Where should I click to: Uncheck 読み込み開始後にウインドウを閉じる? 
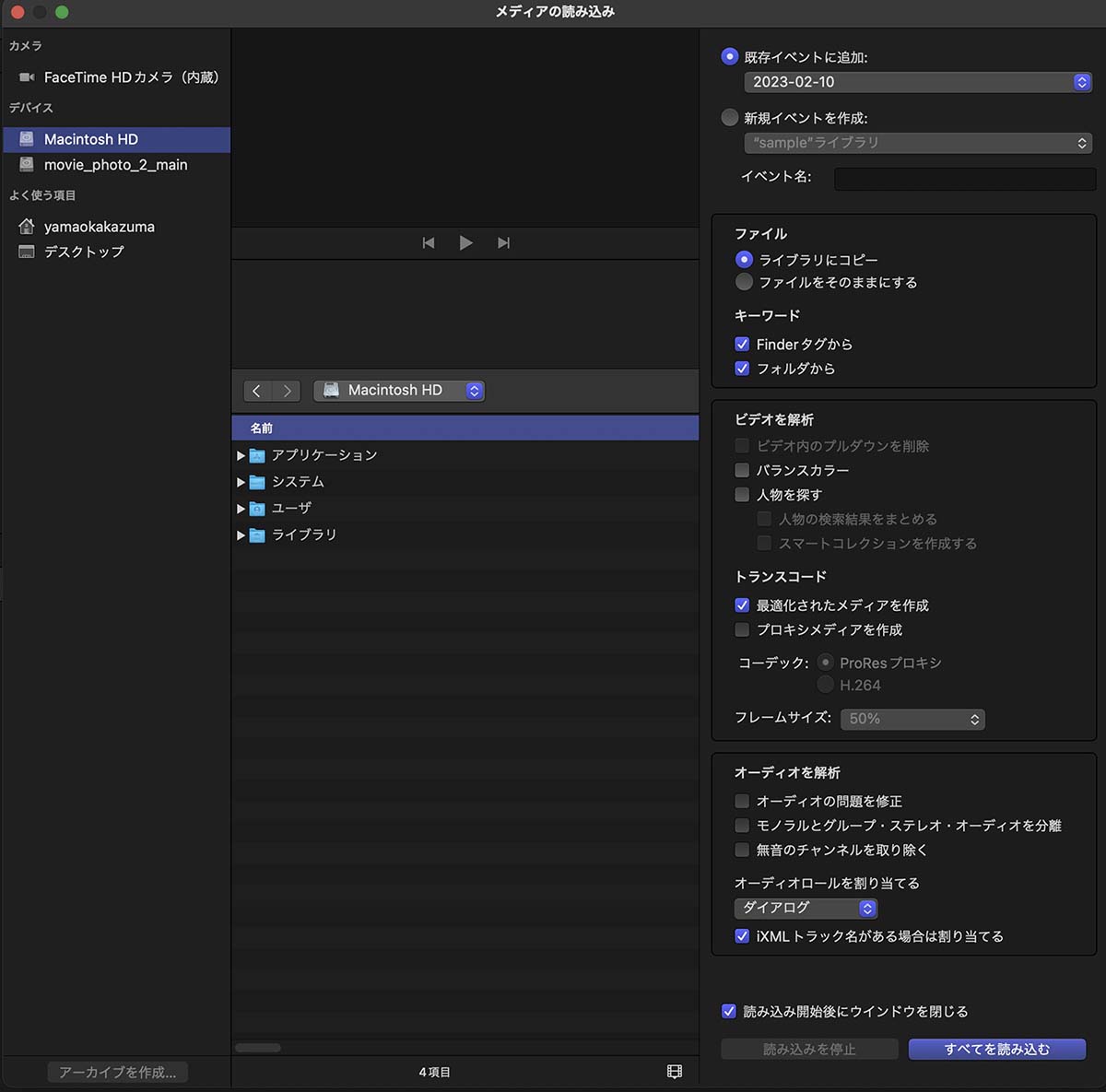coord(729,1012)
